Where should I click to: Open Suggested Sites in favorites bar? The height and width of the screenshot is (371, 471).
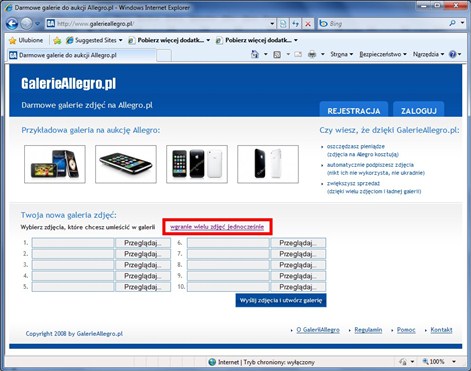click(x=94, y=40)
